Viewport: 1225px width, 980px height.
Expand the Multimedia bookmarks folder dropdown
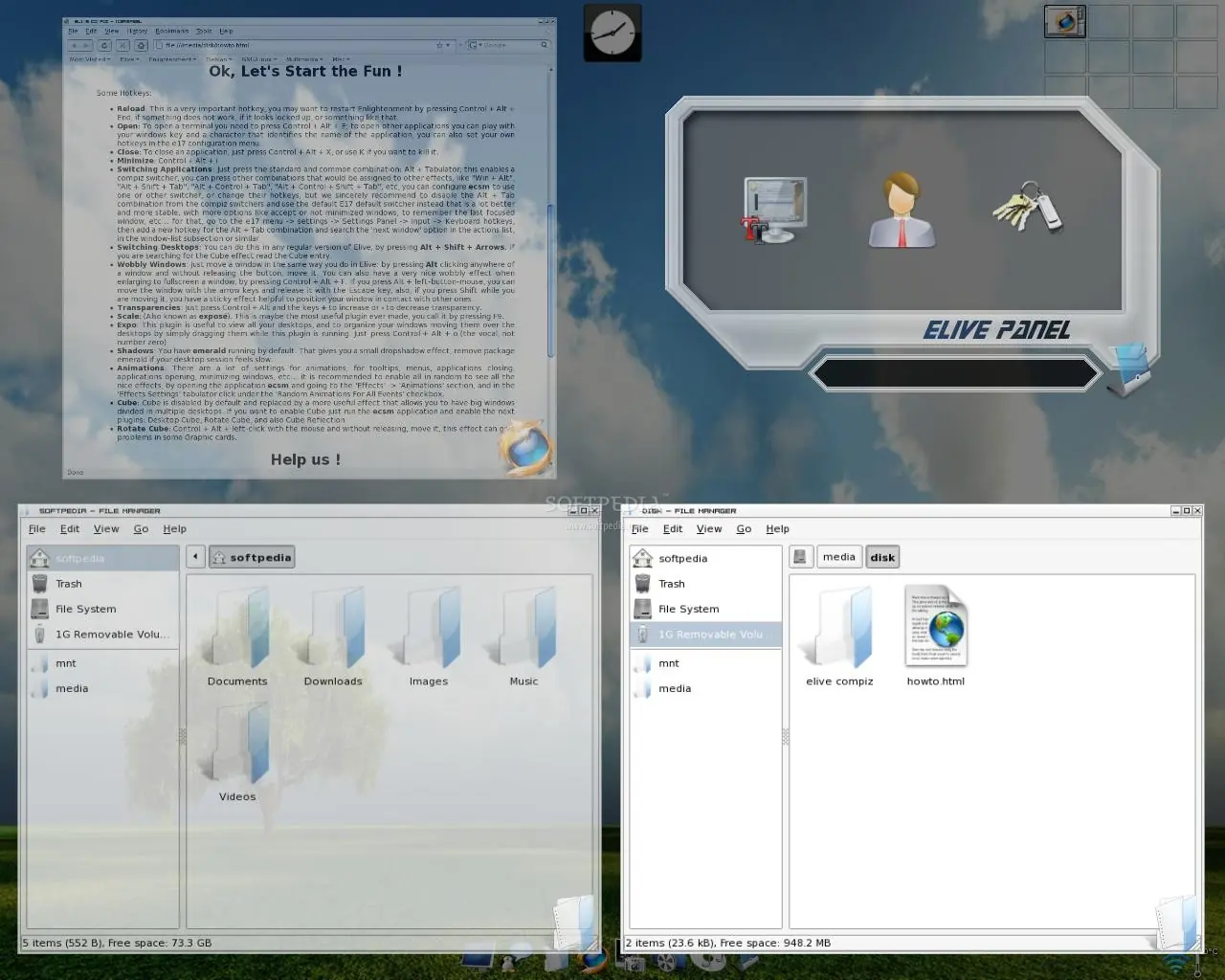[304, 59]
